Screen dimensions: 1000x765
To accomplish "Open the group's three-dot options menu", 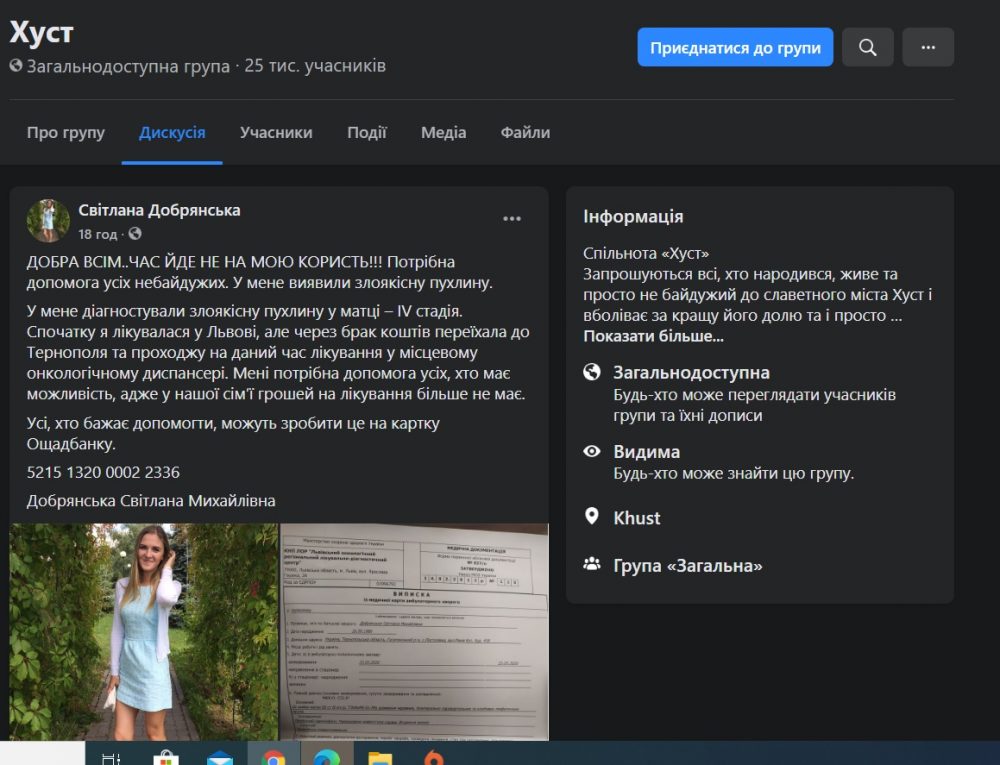I will click(927, 47).
